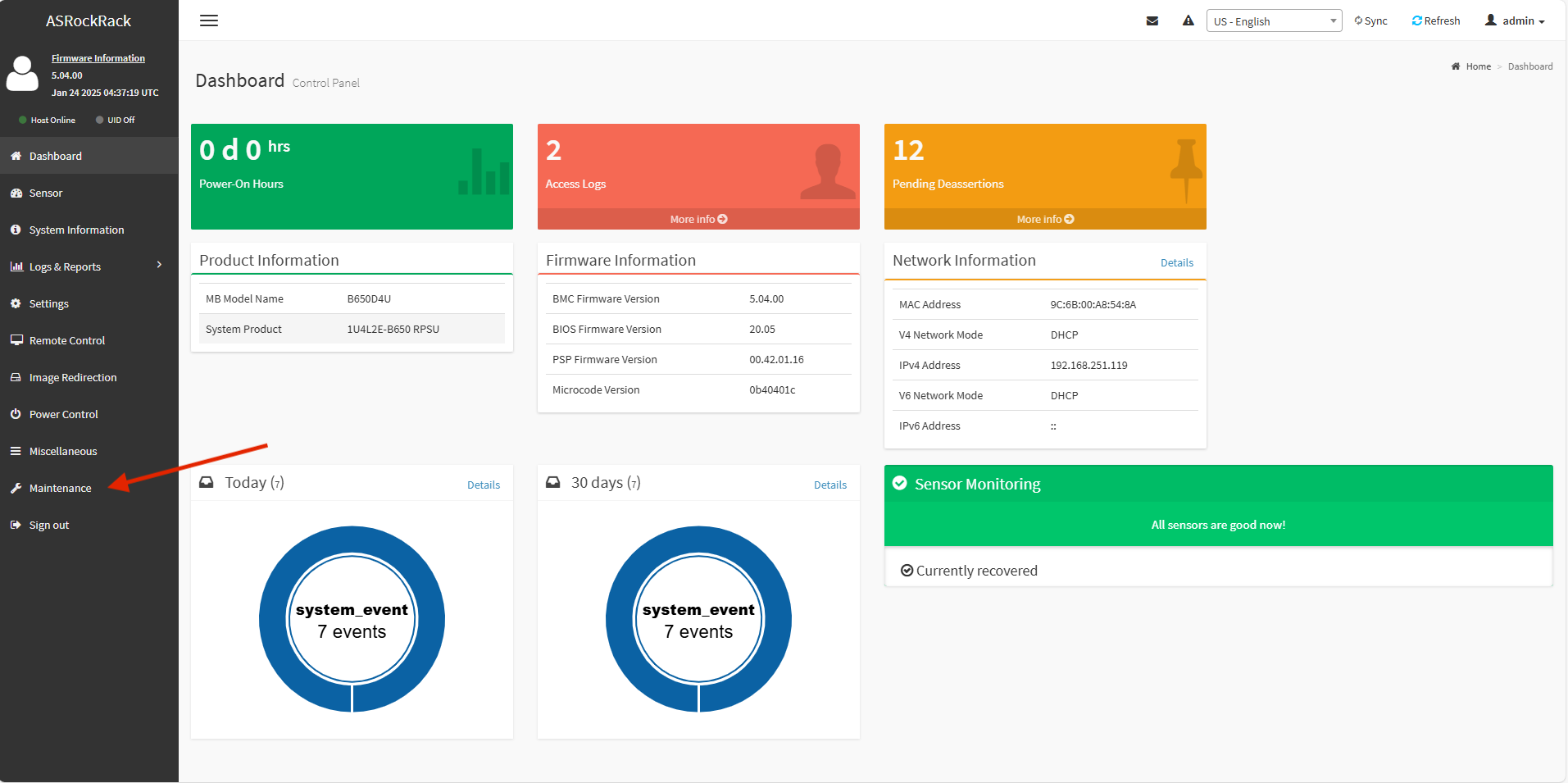Open Network Information Details link
Screen dimensions: 1568x783
(1176, 263)
